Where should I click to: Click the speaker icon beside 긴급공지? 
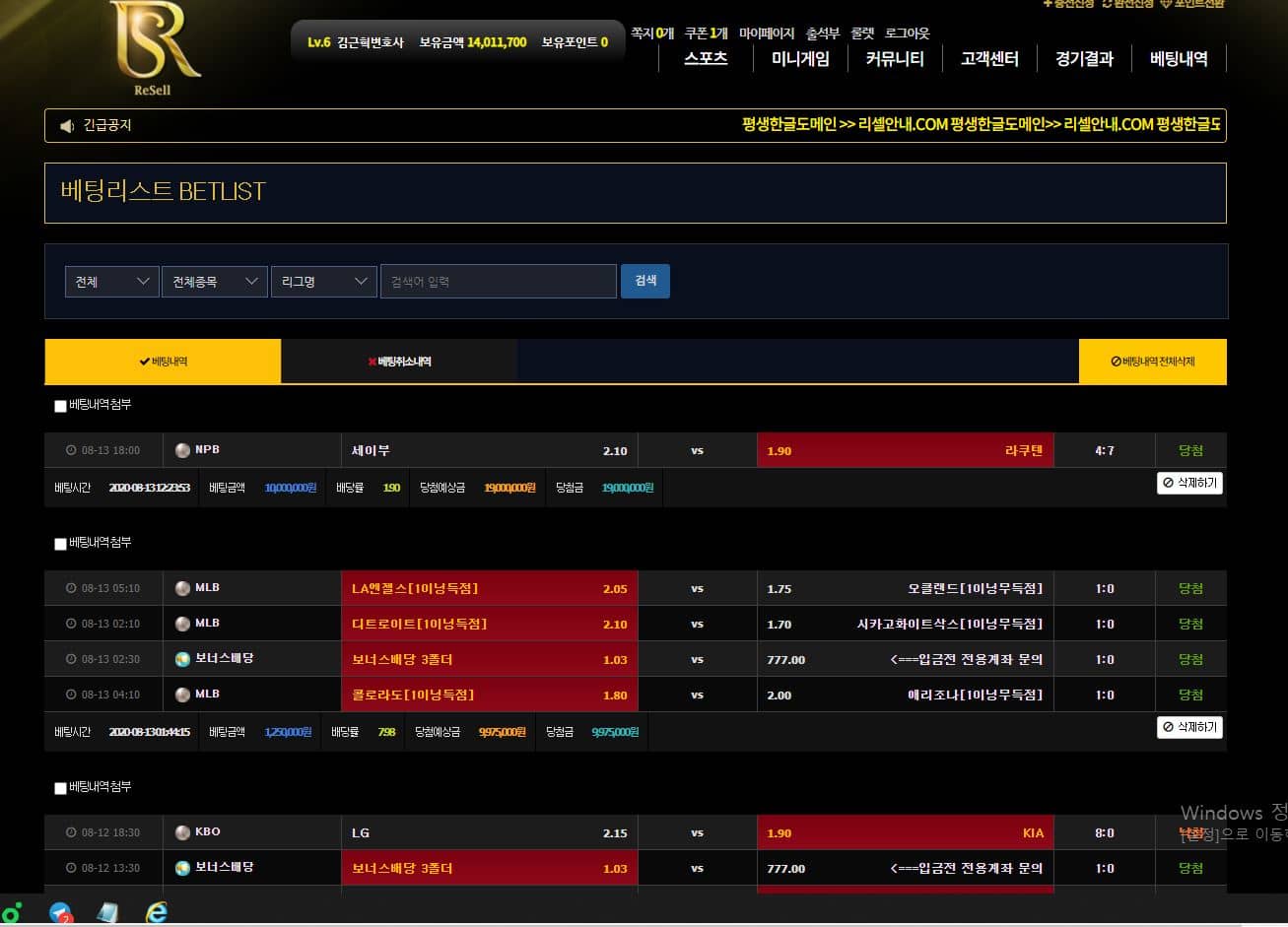point(67,126)
